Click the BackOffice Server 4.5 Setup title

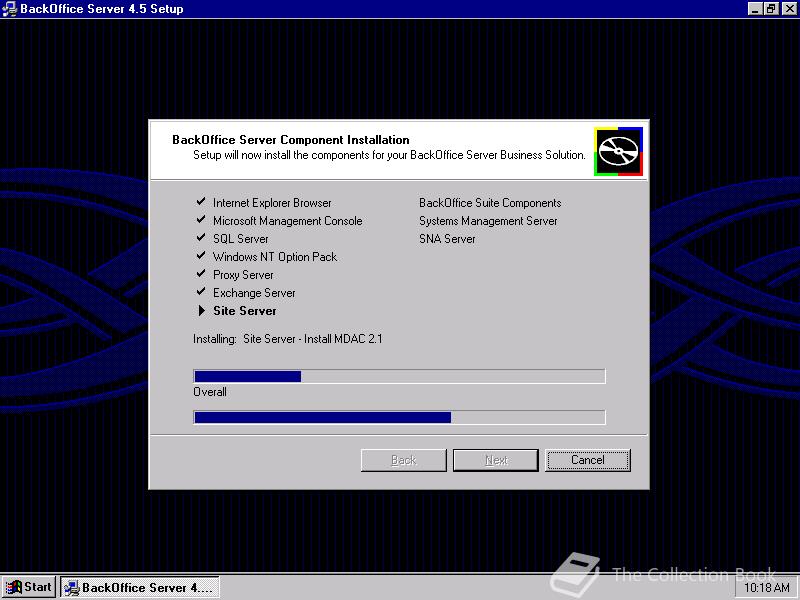pyautogui.click(x=102, y=9)
